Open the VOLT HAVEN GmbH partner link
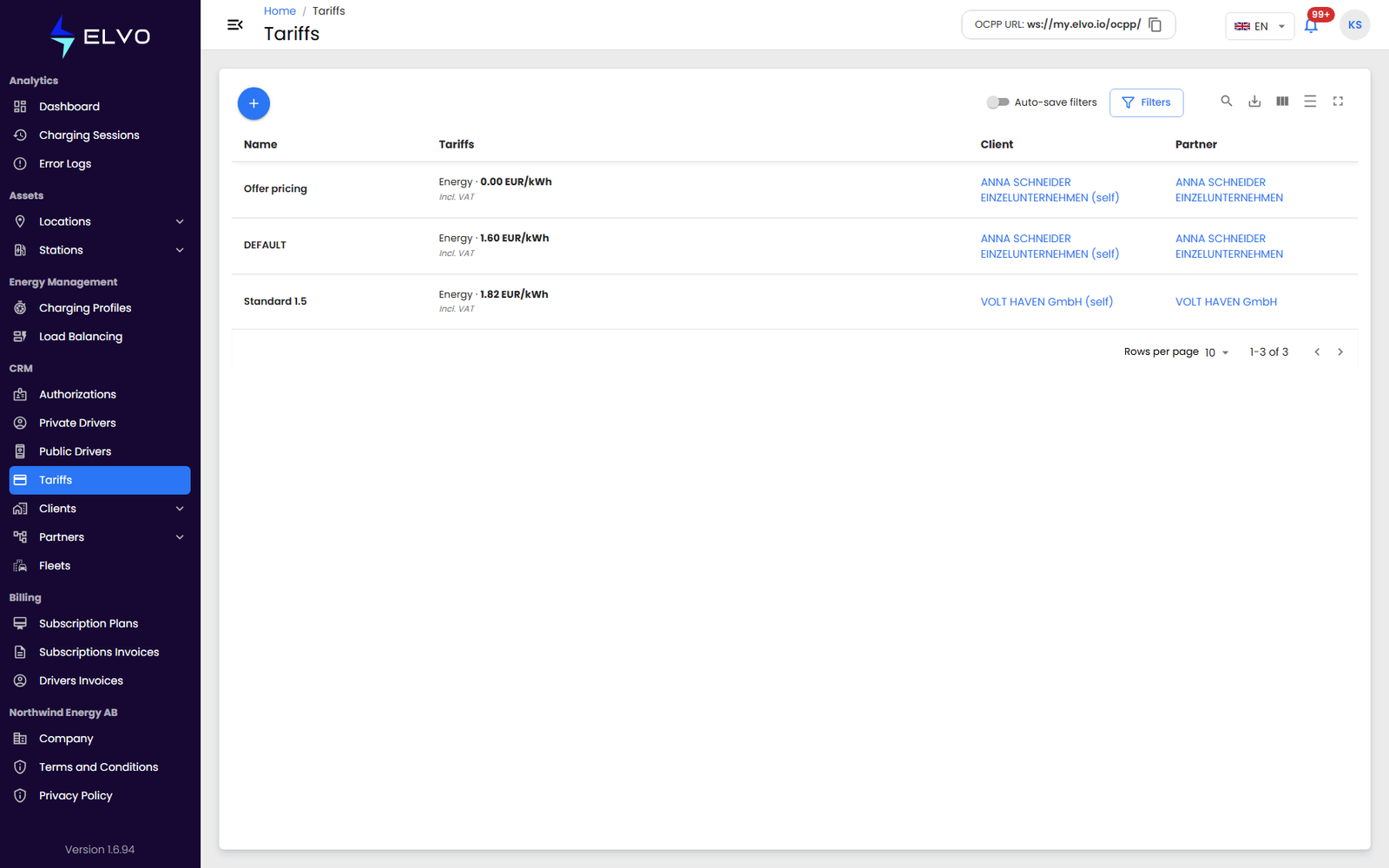Viewport: 1389px width, 868px height. click(1226, 302)
